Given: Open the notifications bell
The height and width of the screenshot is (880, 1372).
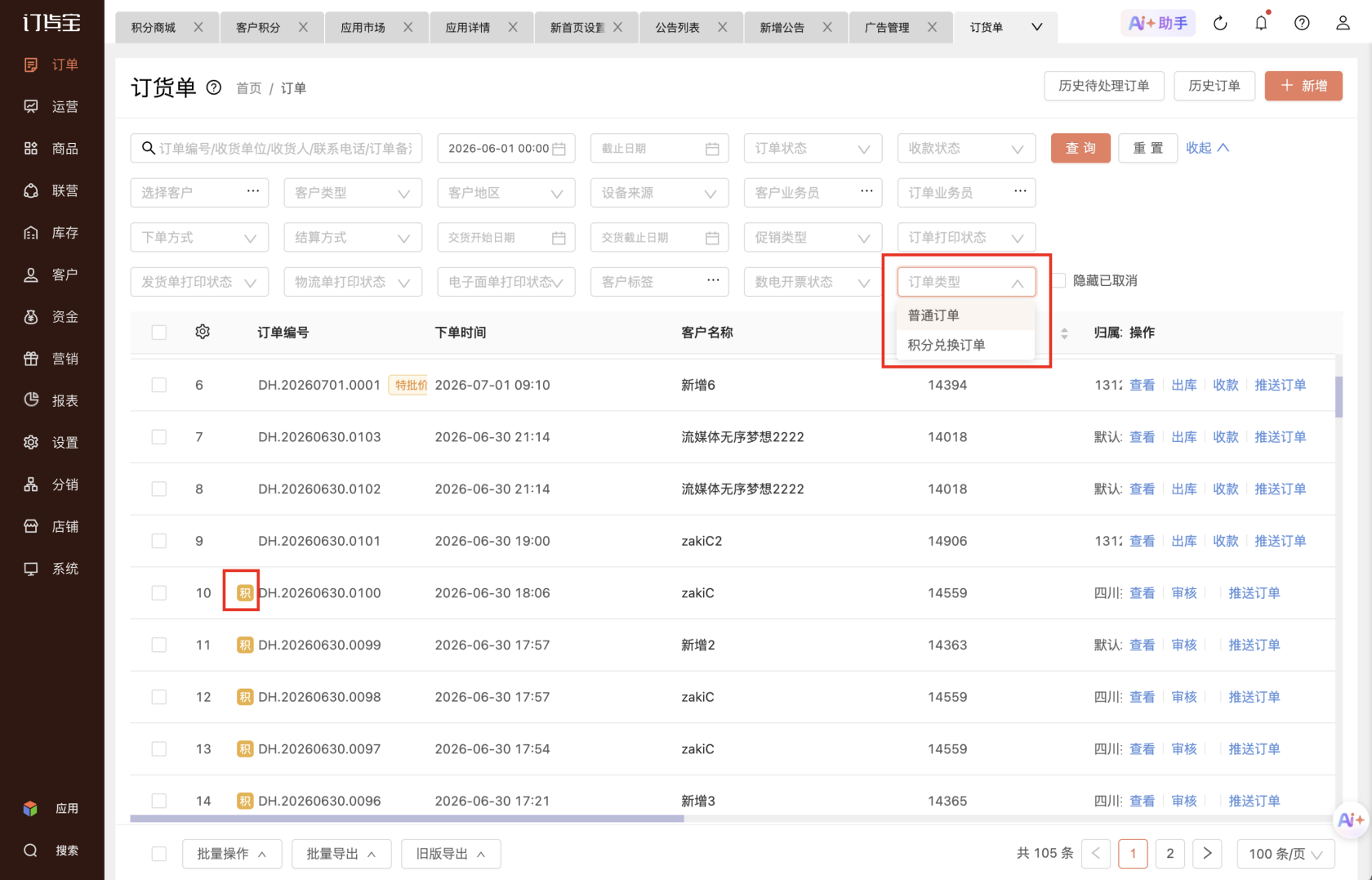Looking at the screenshot, I should pyautogui.click(x=1261, y=24).
